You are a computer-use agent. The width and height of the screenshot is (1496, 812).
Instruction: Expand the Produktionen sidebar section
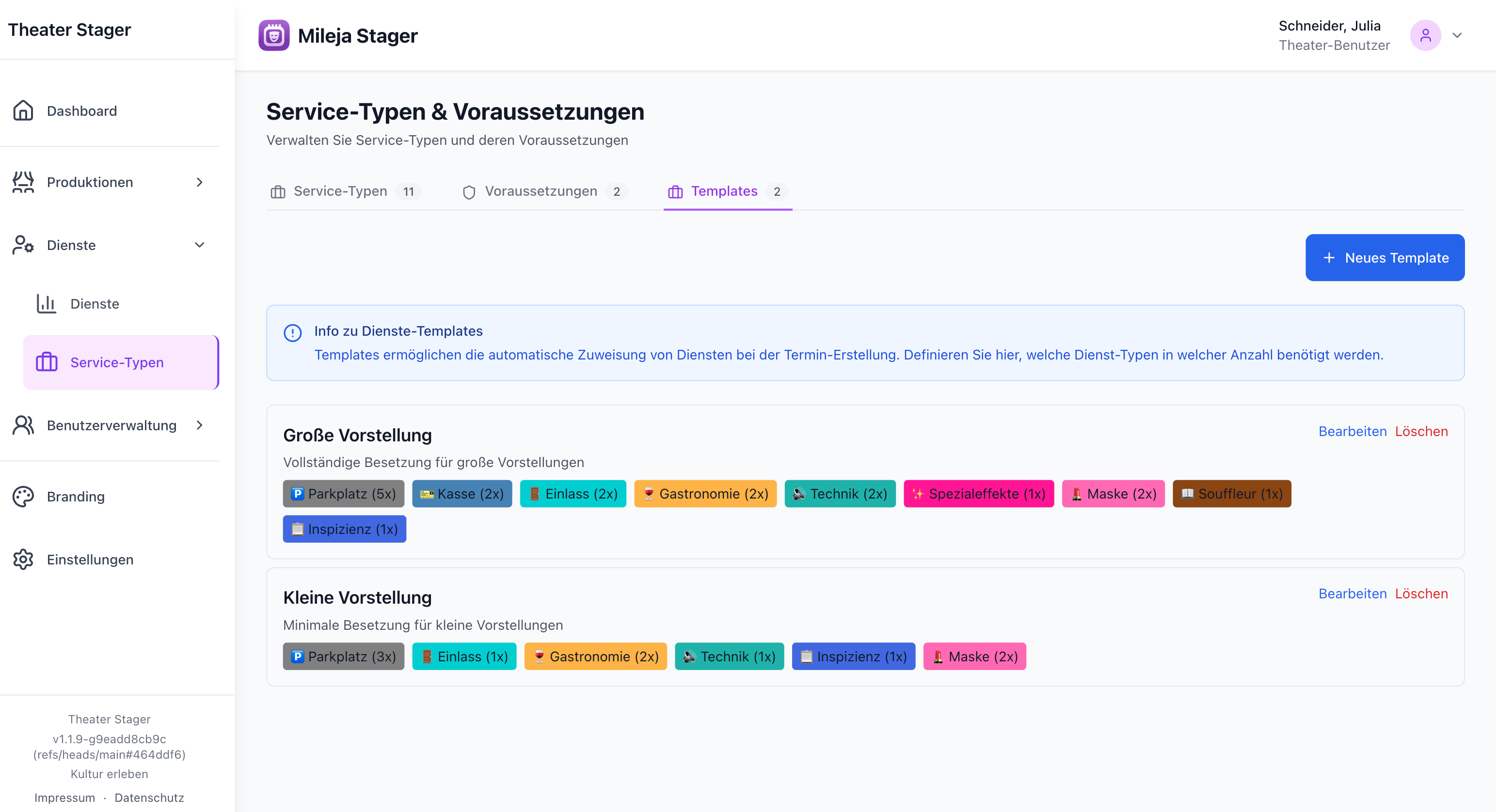(x=199, y=182)
